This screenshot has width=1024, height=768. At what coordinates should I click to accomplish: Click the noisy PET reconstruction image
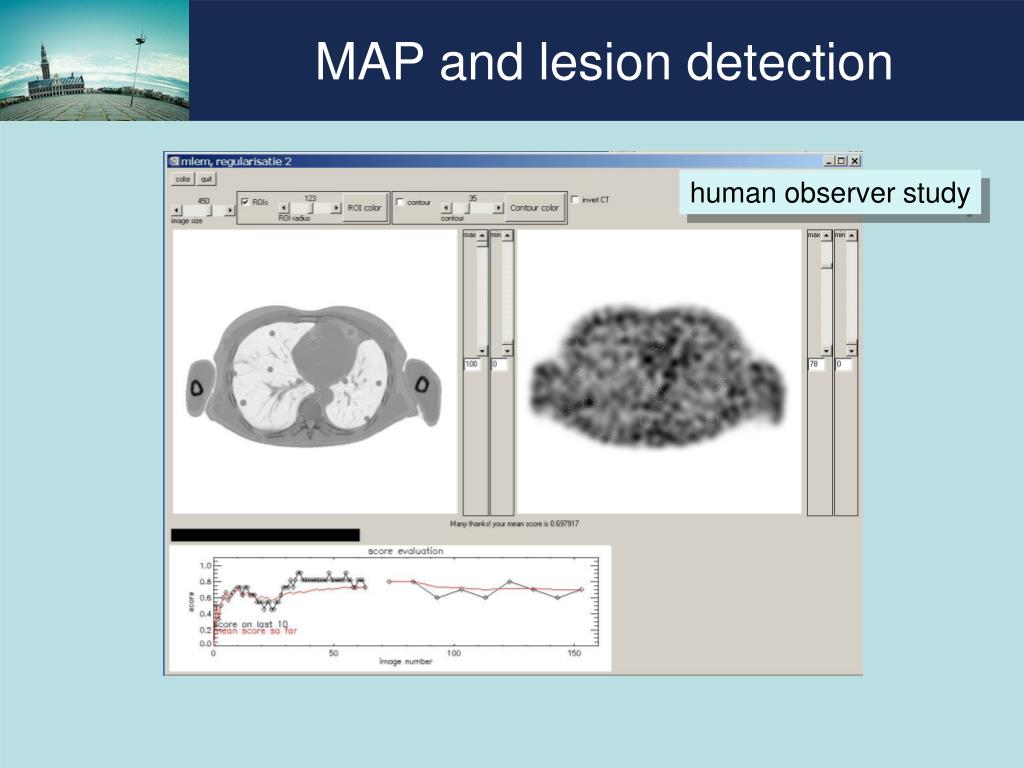[659, 372]
